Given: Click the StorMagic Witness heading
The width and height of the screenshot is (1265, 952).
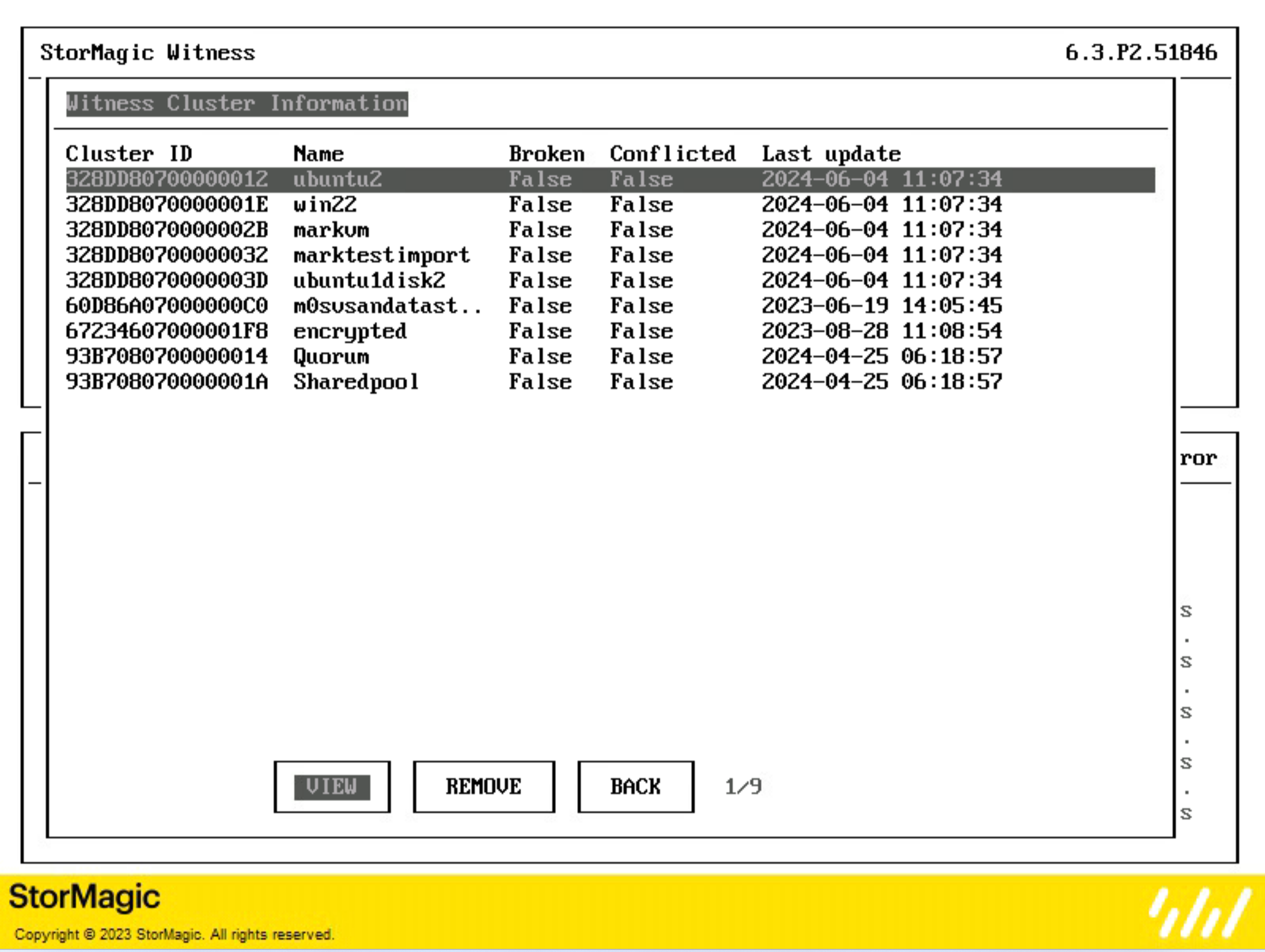Looking at the screenshot, I should [x=148, y=53].
